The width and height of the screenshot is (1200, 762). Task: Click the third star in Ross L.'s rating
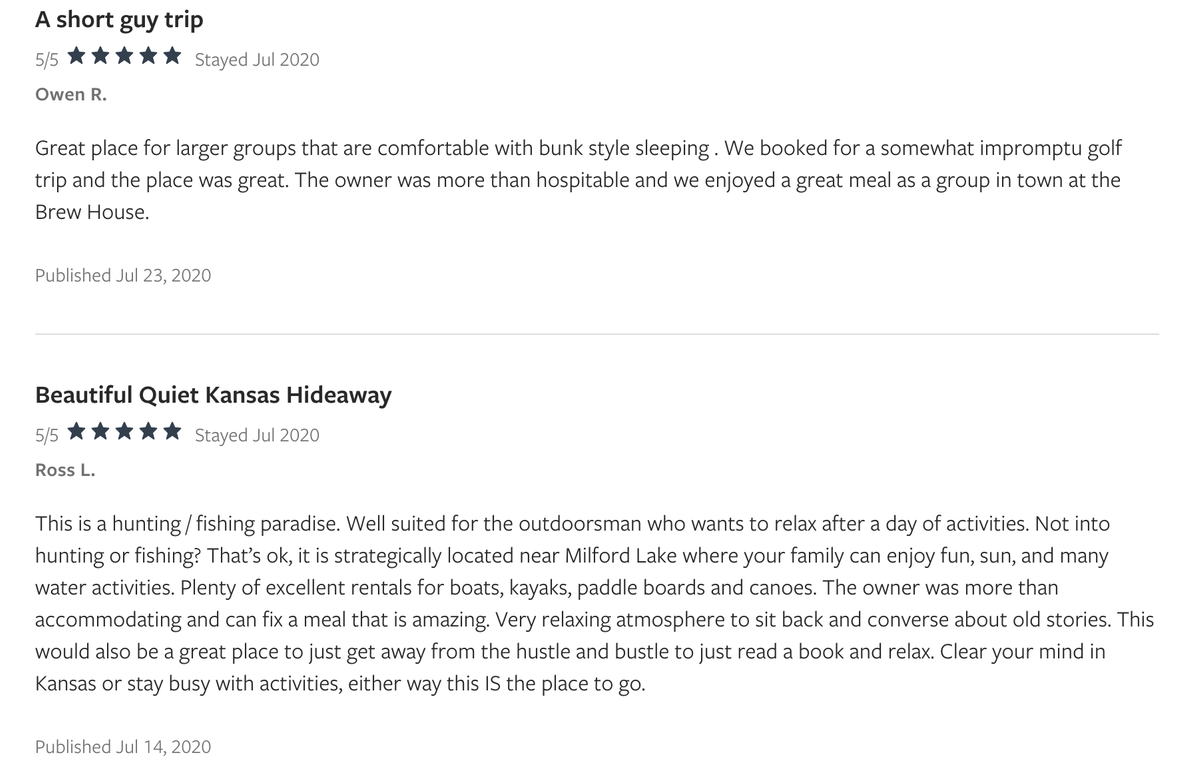tap(124, 433)
